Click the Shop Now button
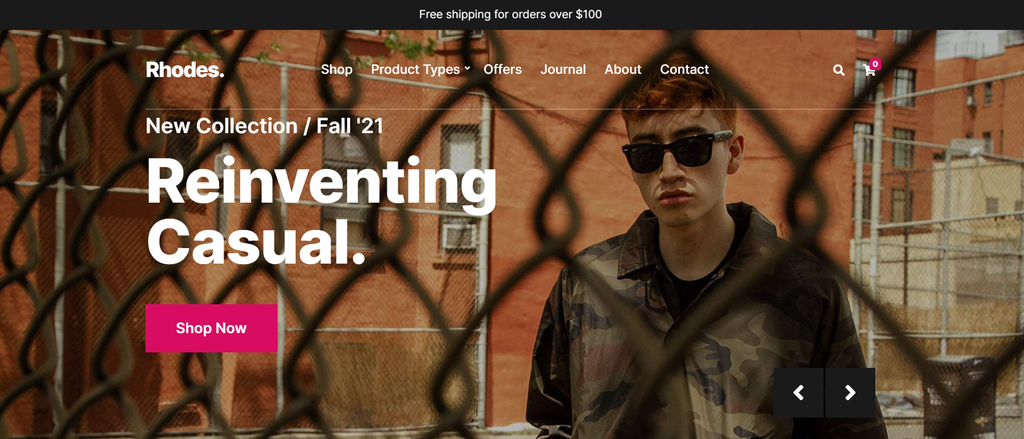The height and width of the screenshot is (439, 1024). tap(211, 328)
